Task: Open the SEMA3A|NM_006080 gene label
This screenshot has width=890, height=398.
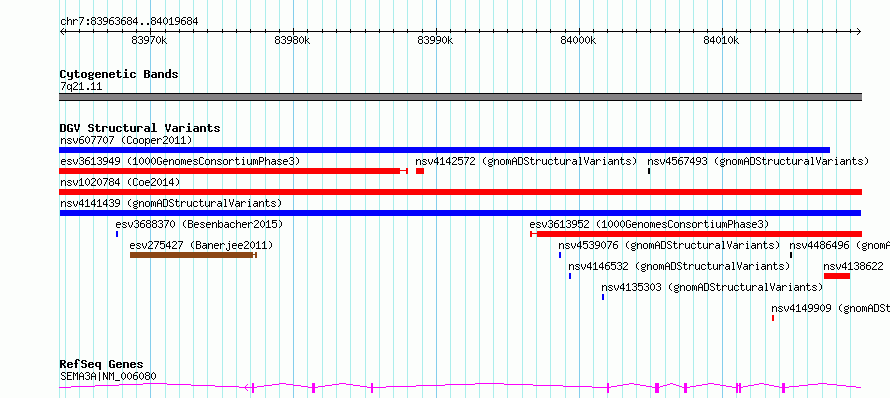Action: pos(108,376)
